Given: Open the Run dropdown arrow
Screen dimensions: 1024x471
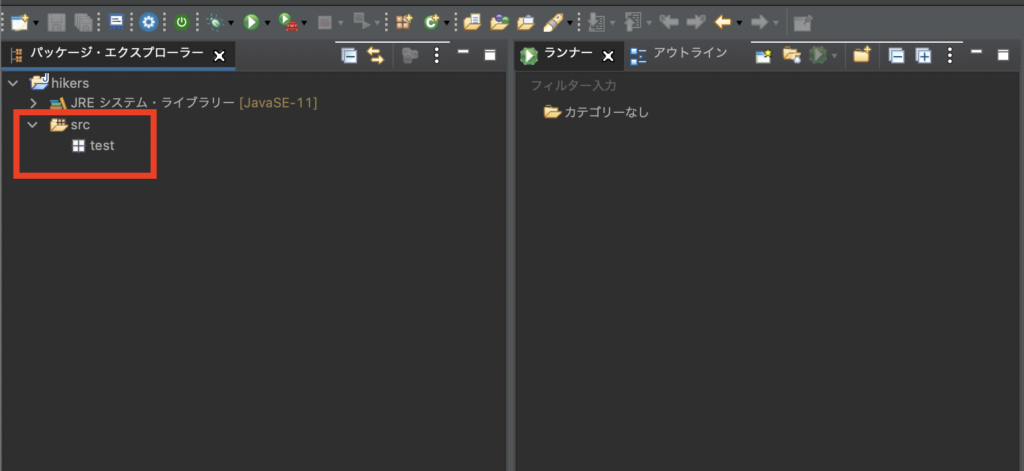Looking at the screenshot, I should pos(267,24).
